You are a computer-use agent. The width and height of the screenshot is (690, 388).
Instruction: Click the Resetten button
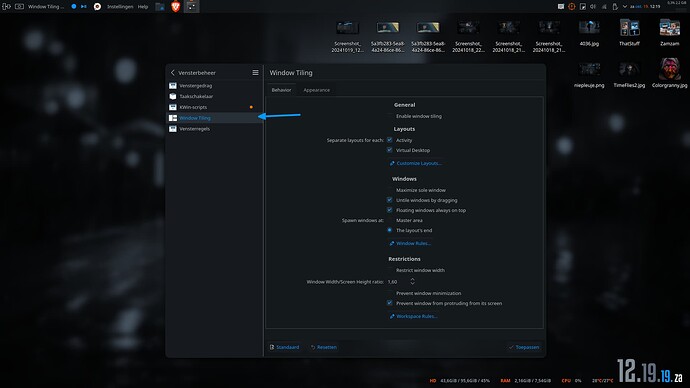click(x=324, y=347)
